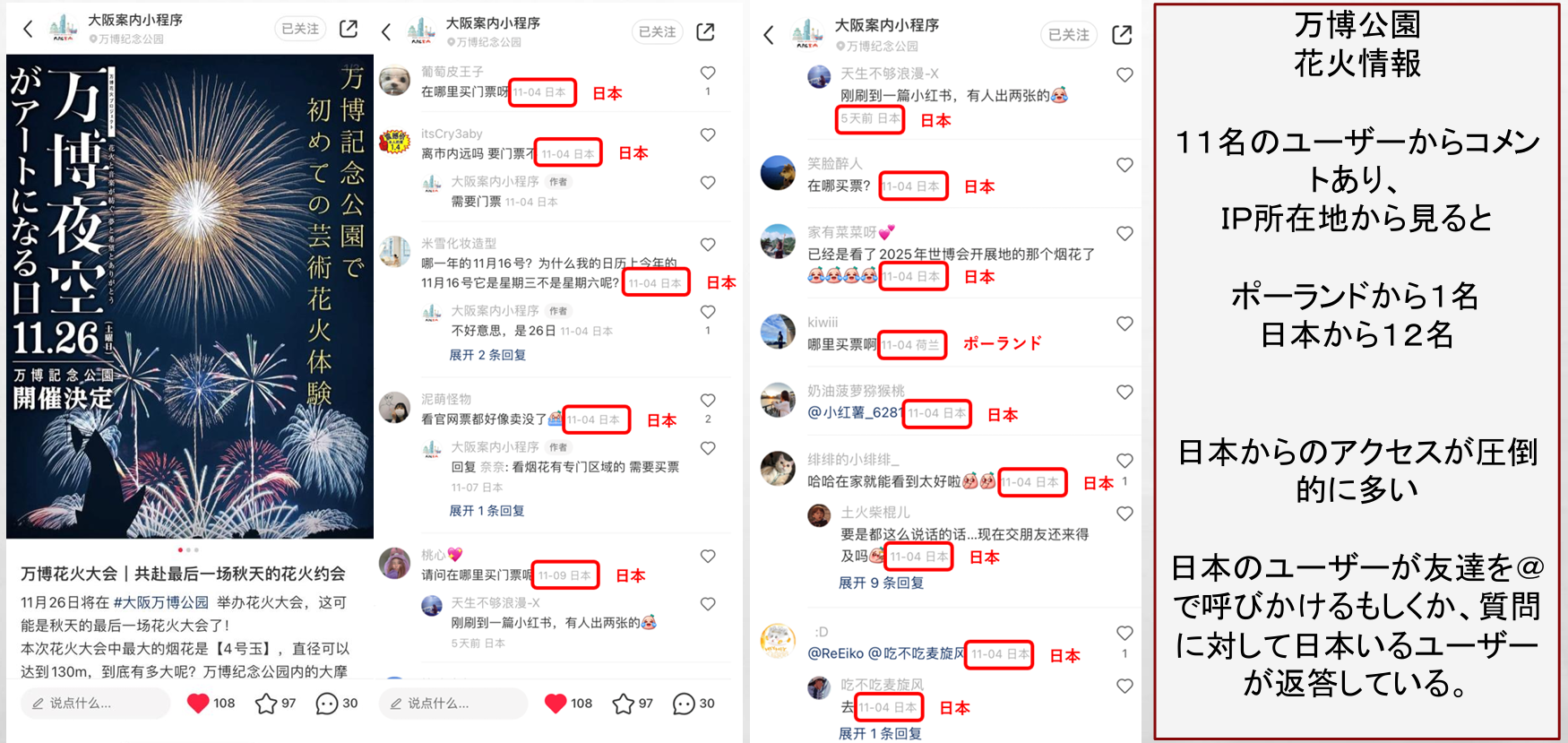Tap the star favorite icon showing 97 in first panel
Image resolution: width=1568 pixels, height=743 pixels.
coord(266,704)
